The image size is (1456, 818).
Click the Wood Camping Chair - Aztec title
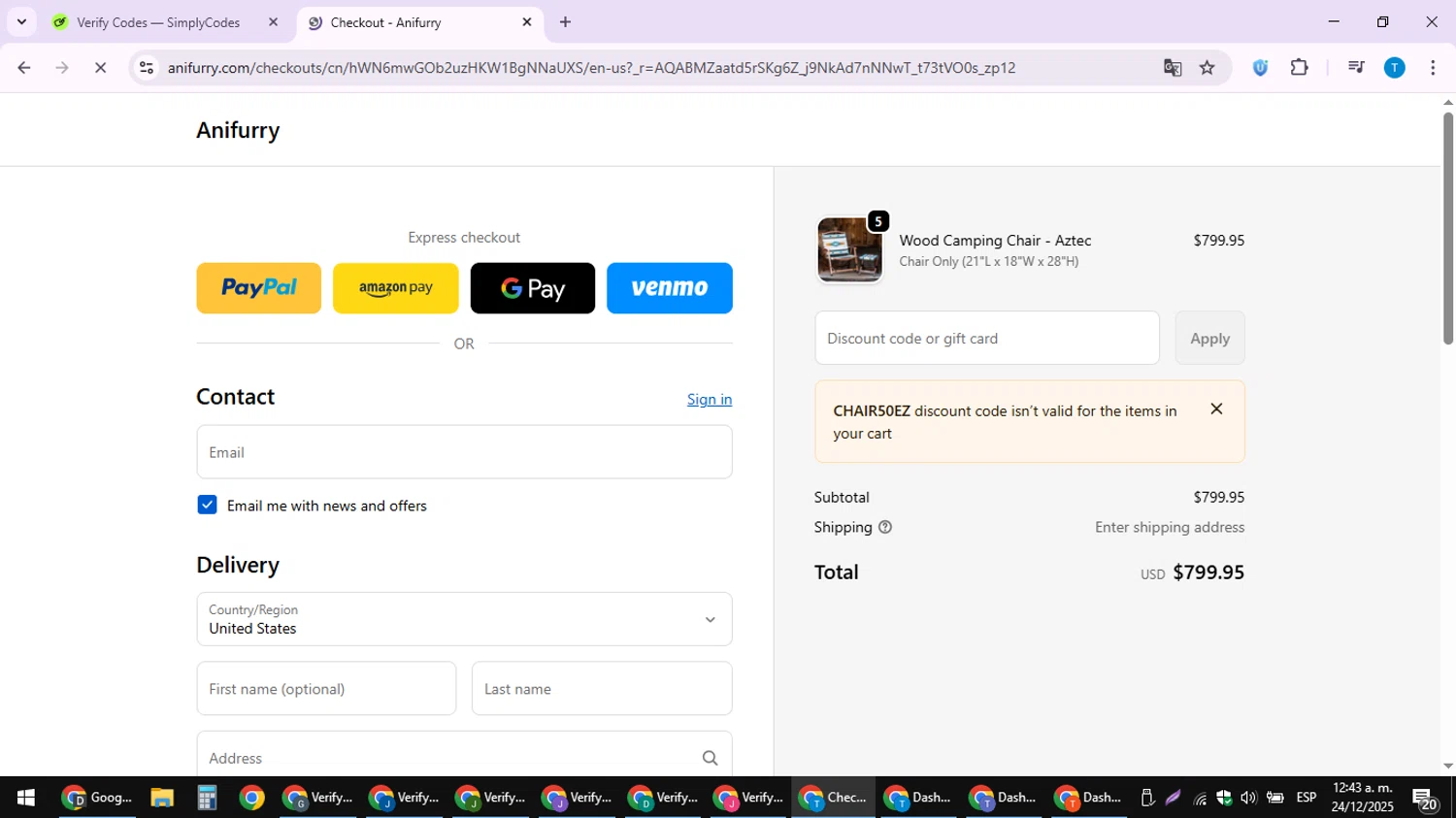point(995,241)
